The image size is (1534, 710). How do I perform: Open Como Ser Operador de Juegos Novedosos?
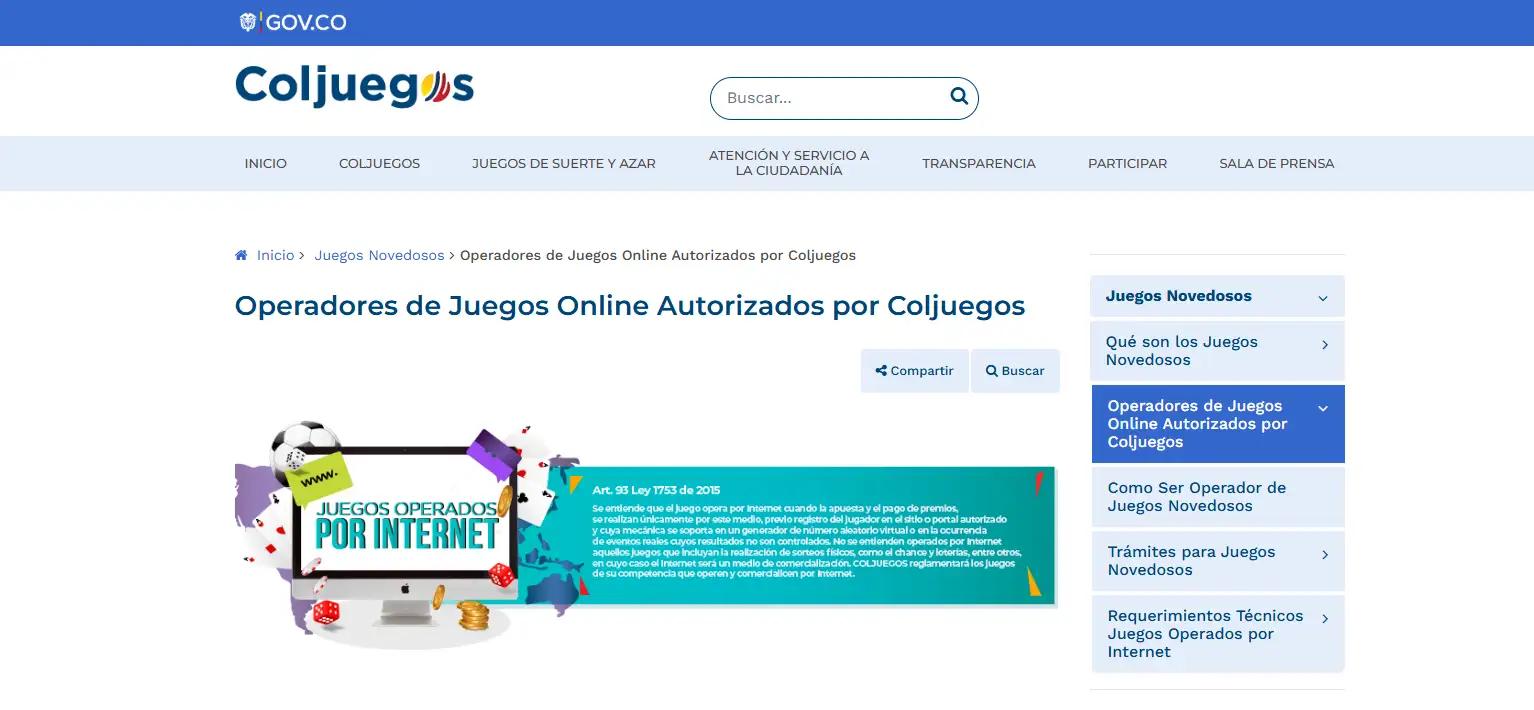(1218, 497)
